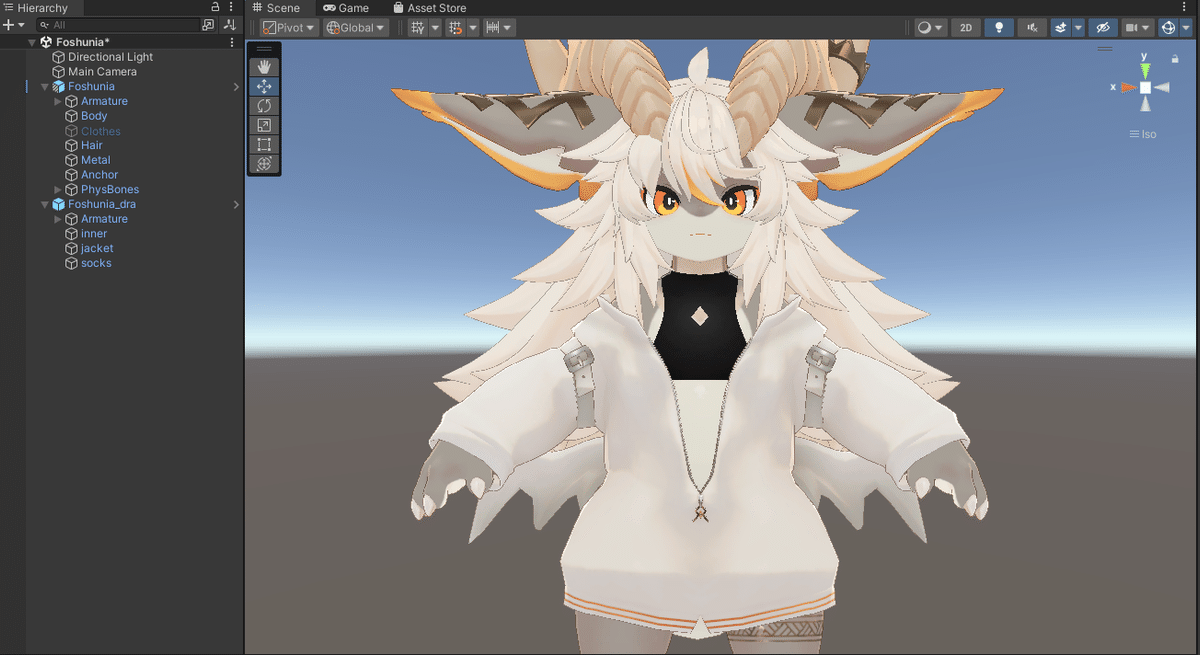Click the orange X axis gizmo cone
Image resolution: width=1200 pixels, height=655 pixels.
pos(1128,87)
